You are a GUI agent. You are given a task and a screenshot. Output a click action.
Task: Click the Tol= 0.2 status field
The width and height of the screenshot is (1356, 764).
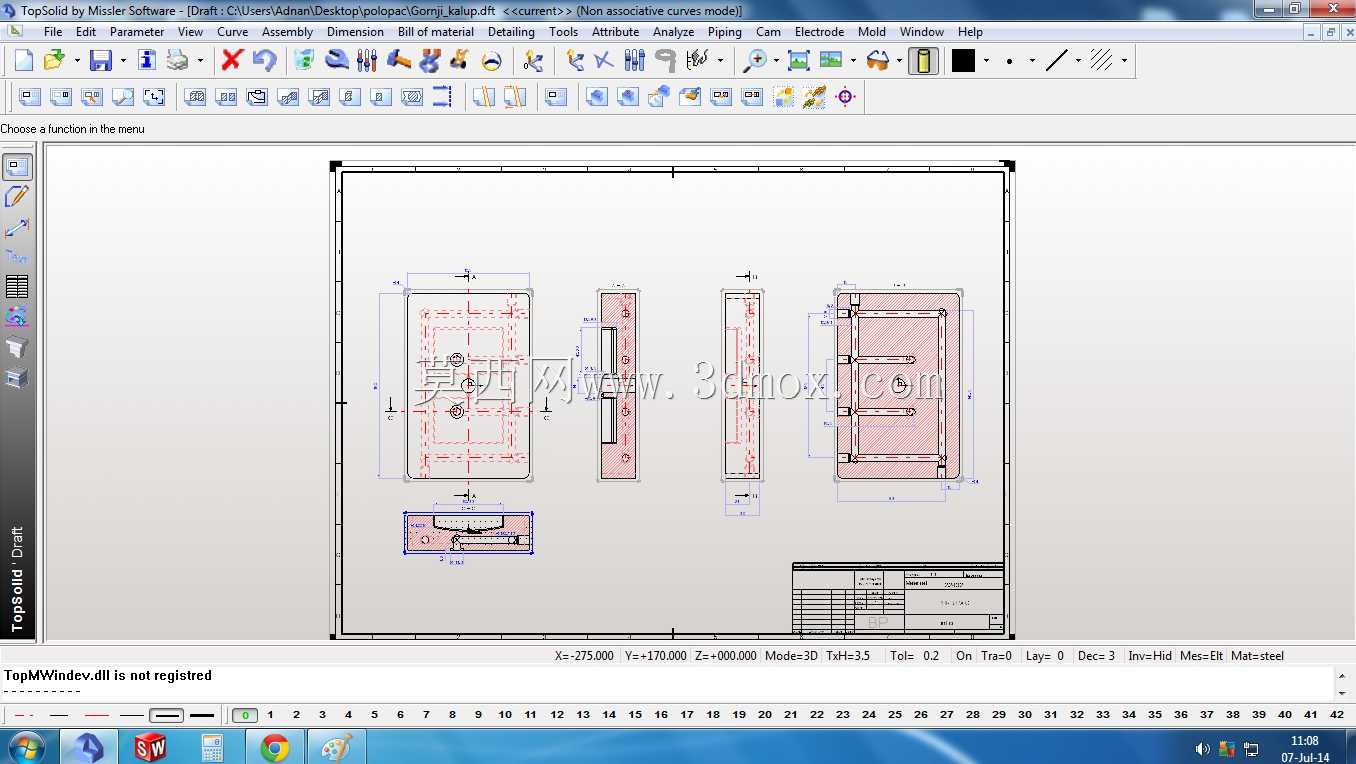click(915, 656)
